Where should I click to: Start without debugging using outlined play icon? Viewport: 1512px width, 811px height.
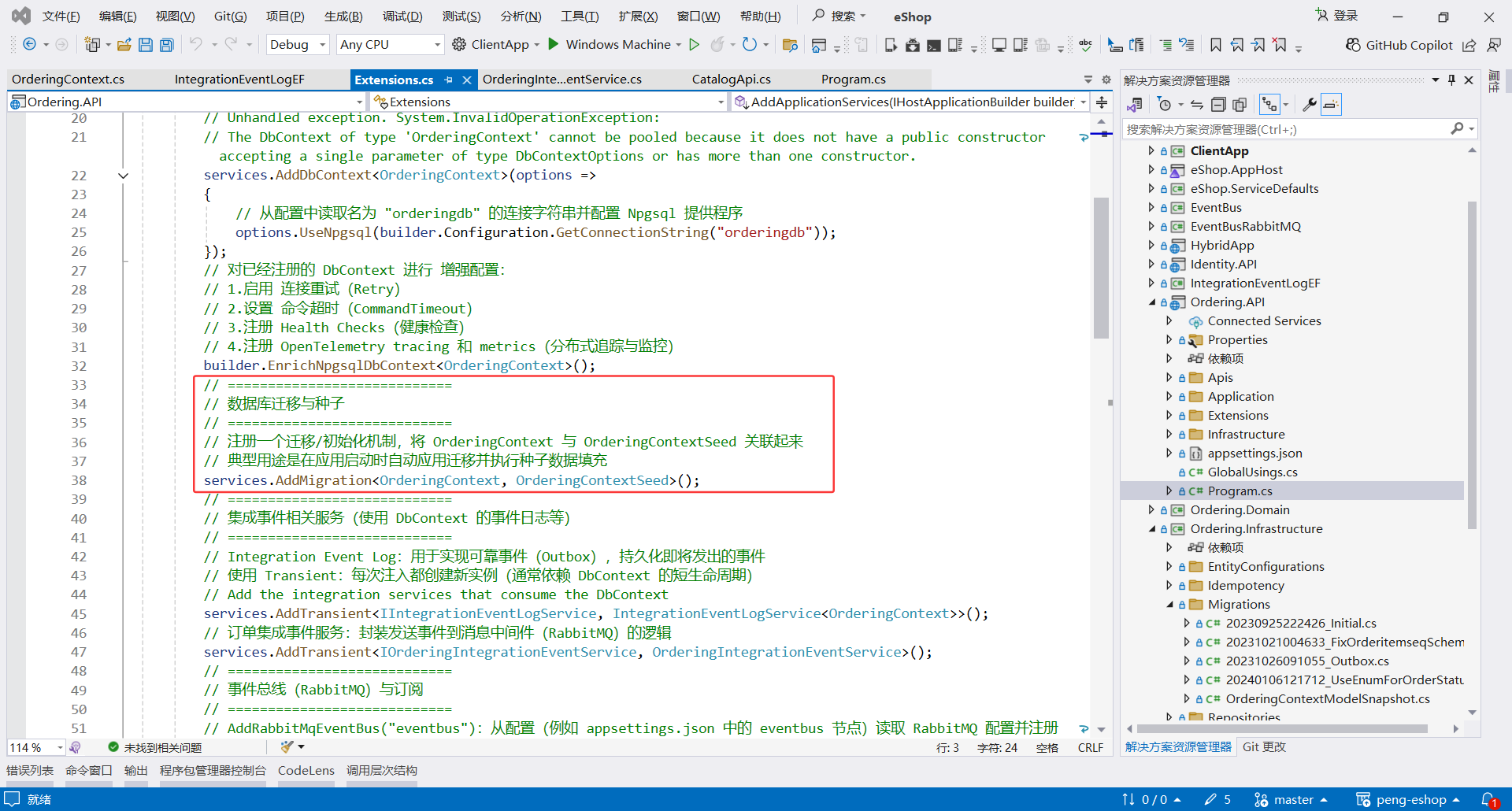pos(694,45)
